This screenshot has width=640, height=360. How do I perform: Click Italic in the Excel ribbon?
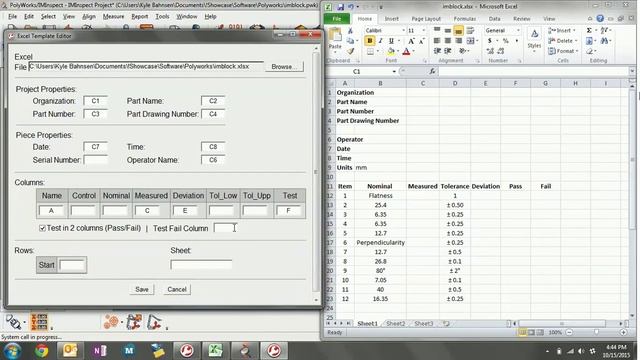pyautogui.click(x=380, y=41)
